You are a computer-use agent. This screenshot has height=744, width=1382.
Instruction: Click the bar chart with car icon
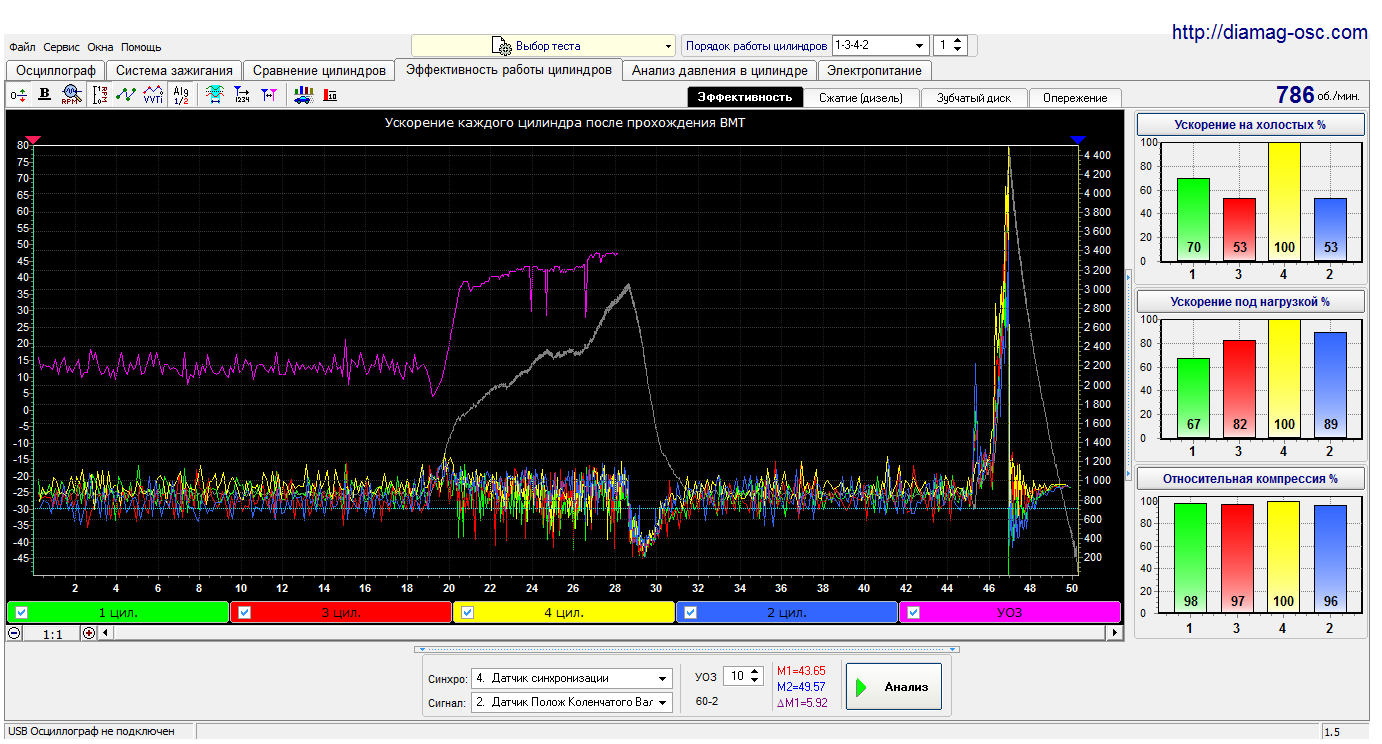[x=303, y=95]
